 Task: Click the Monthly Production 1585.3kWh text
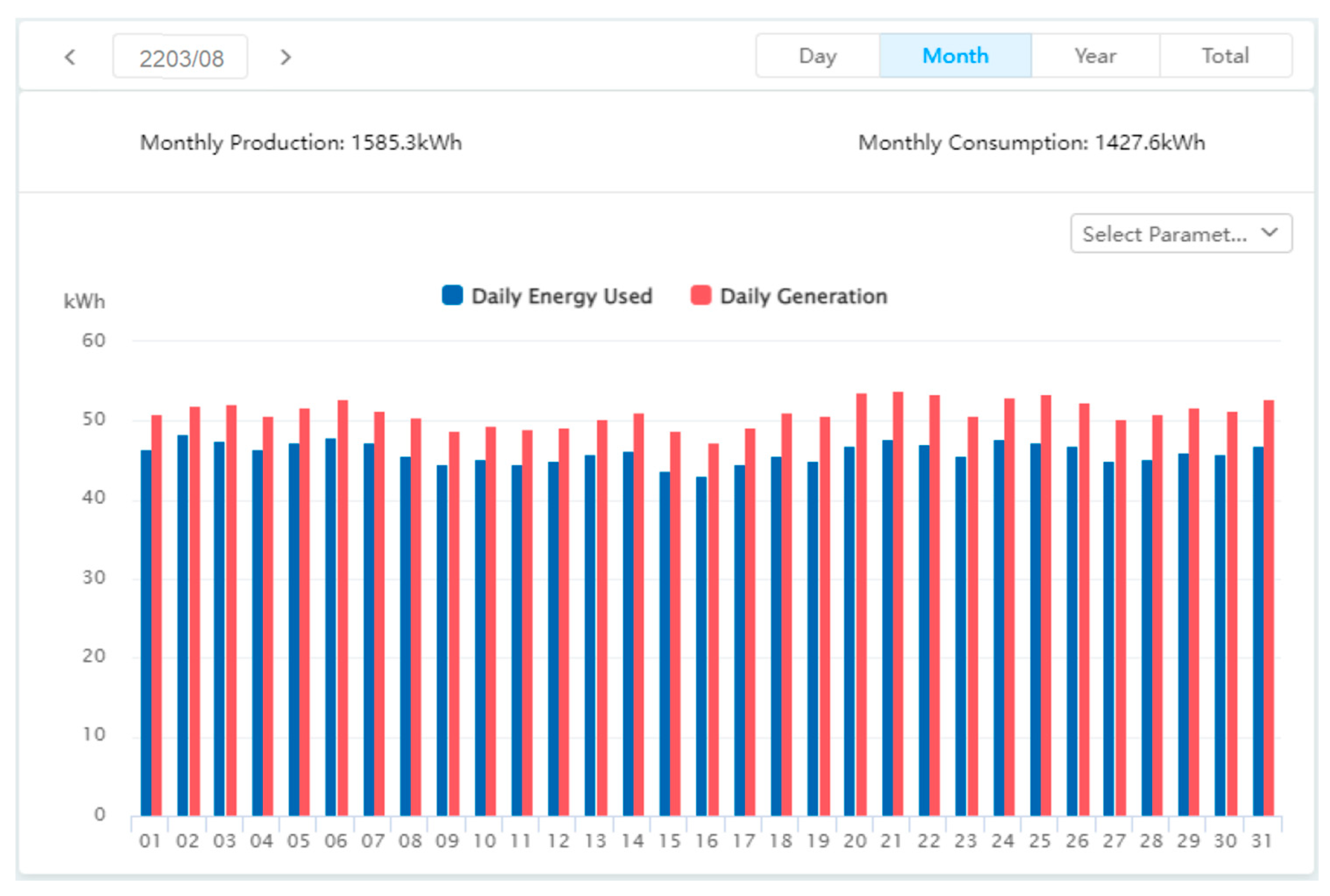(300, 142)
